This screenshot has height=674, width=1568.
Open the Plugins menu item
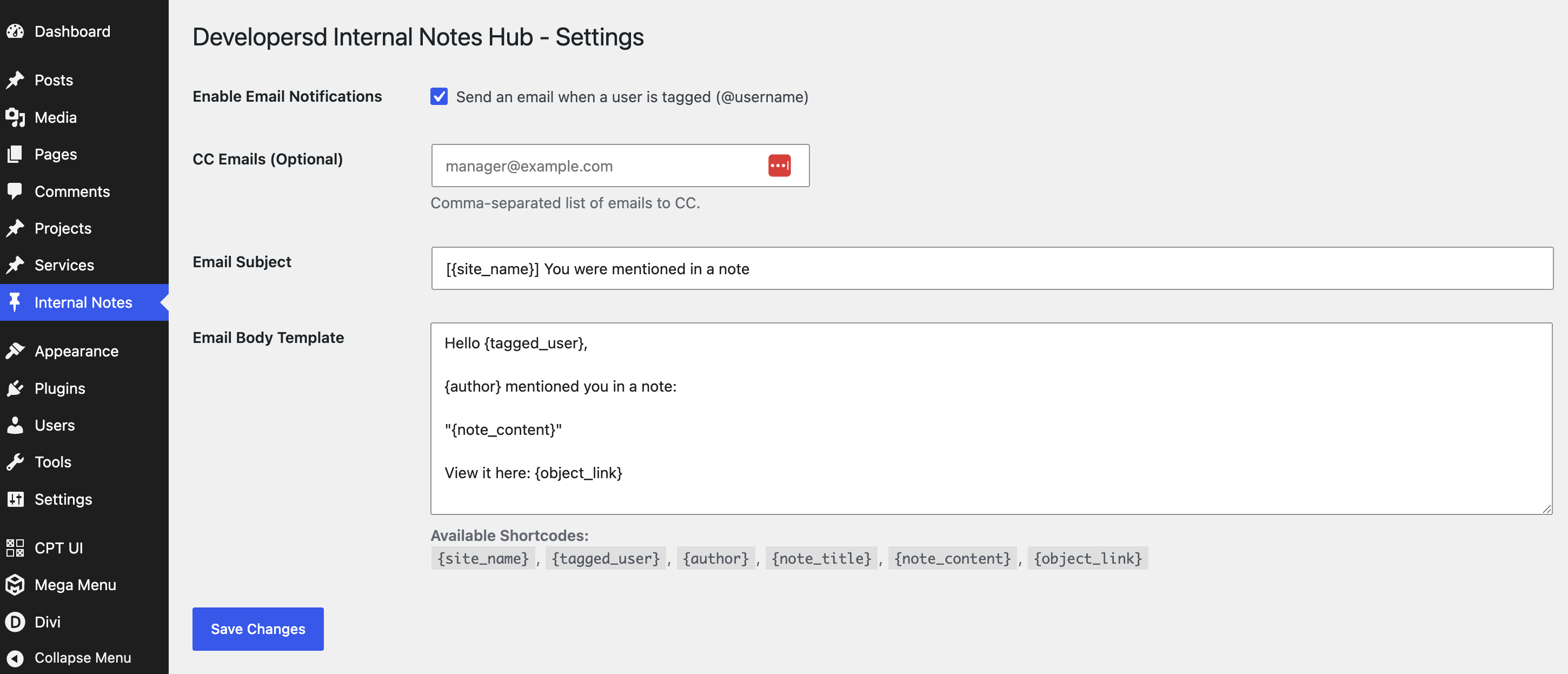[84, 388]
